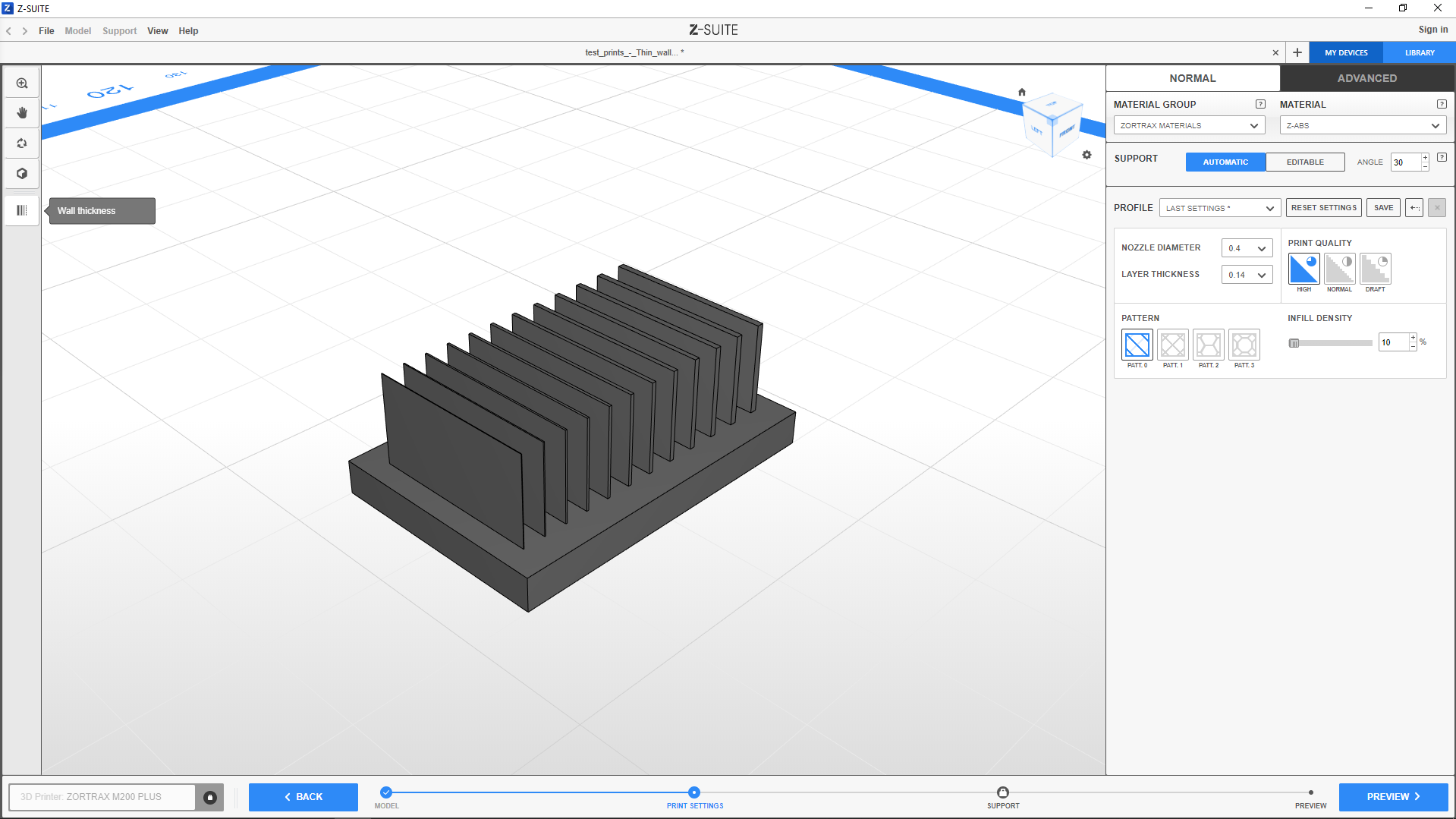Viewport: 1456px width, 819px height.
Task: Open the Material Group dropdown
Action: (1188, 126)
